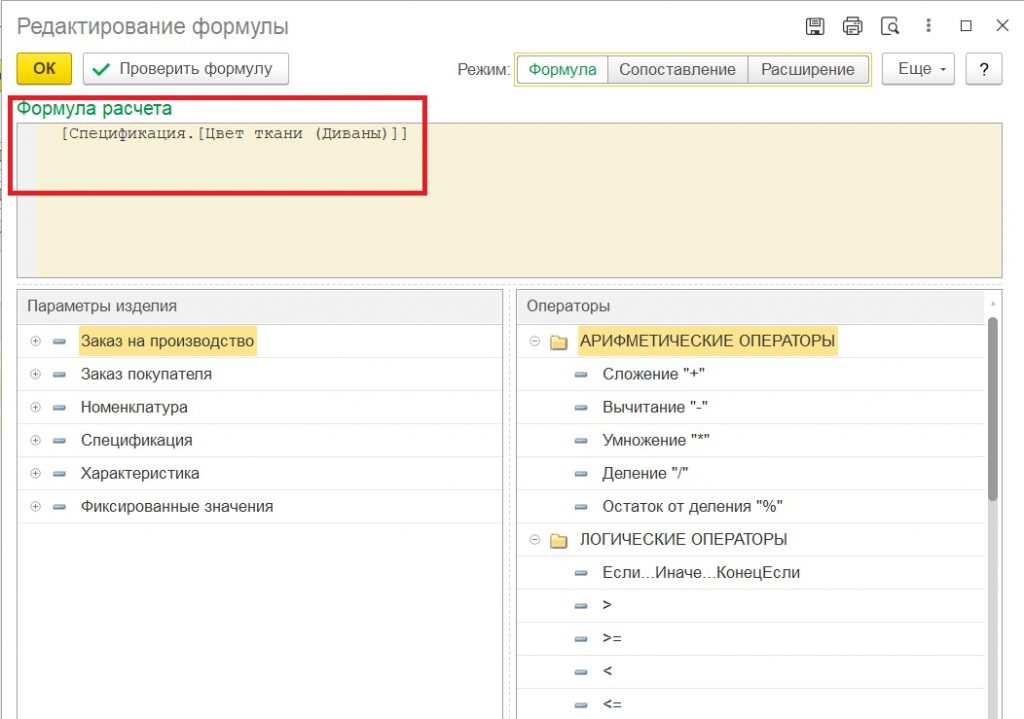Screen dimensions: 1024x719
Task: Click the item icon beside Заказ на производство
Action: (x=59, y=342)
